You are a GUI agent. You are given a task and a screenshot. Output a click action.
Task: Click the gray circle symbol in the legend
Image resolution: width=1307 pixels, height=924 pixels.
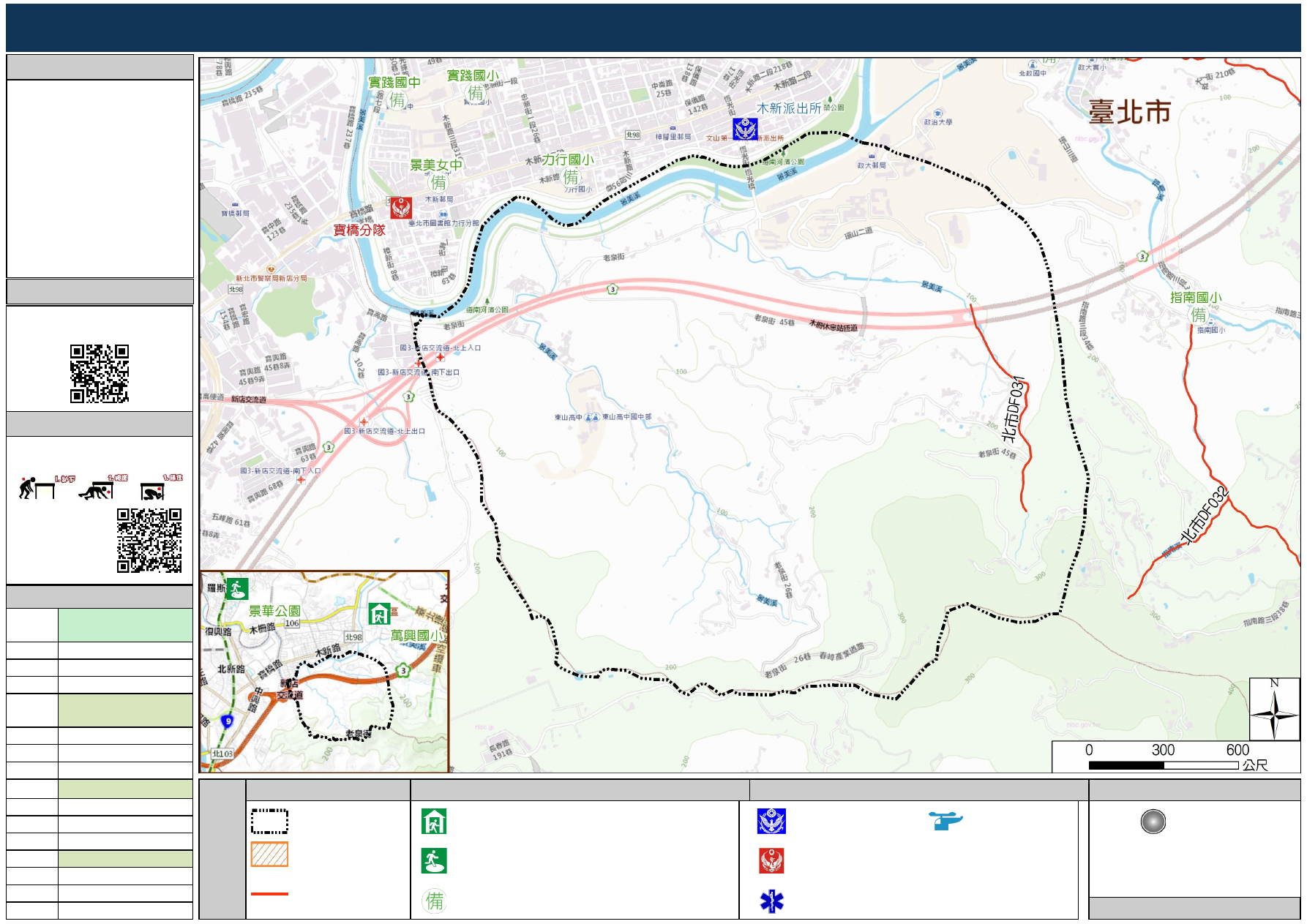[x=1153, y=822]
